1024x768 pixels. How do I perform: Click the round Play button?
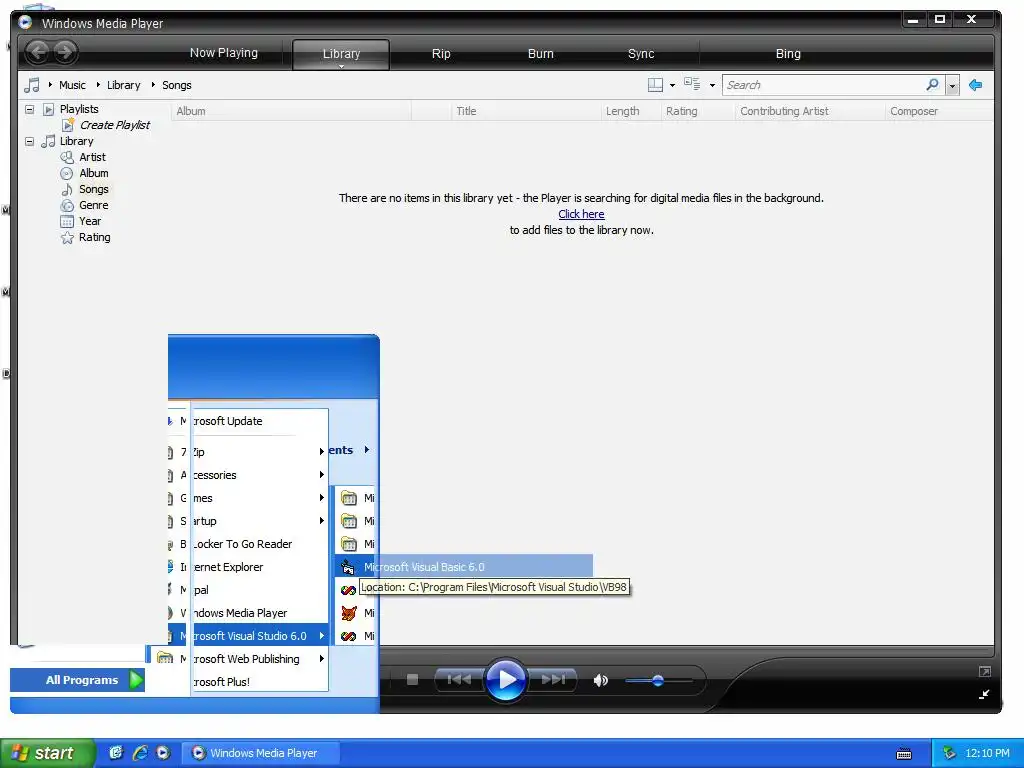point(505,680)
